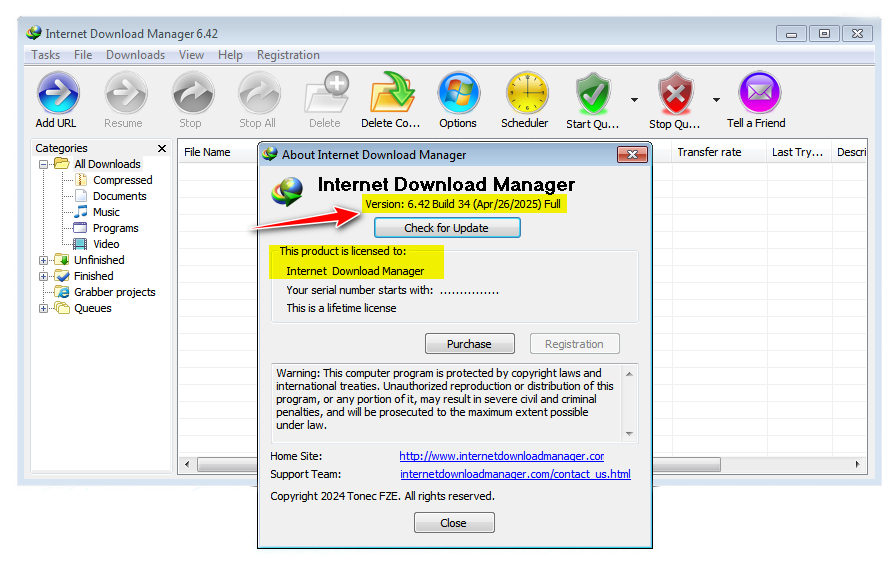This screenshot has height=563, width=894.
Task: Click the Stop toolbar icon
Action: point(193,92)
